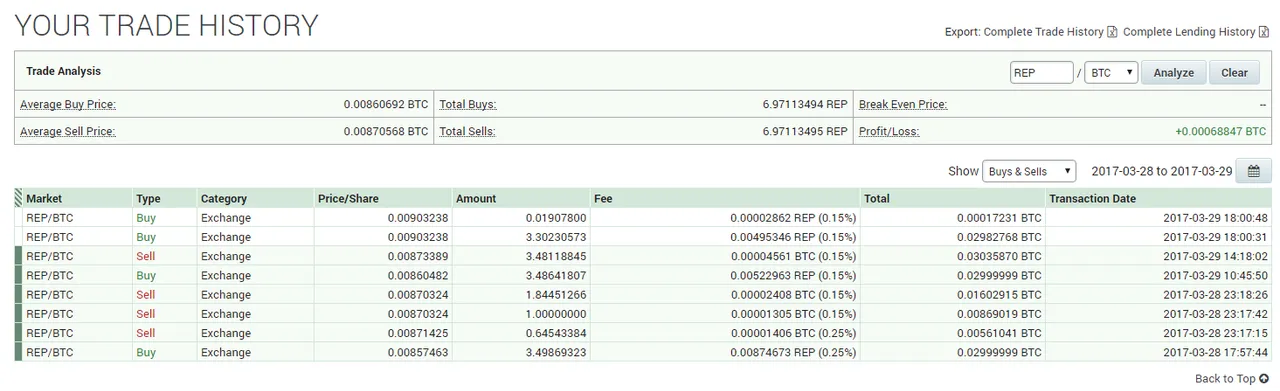The height and width of the screenshot is (391, 1280).
Task: Click transaction date 2017-03-29 18:00:31
Action: click(1215, 237)
